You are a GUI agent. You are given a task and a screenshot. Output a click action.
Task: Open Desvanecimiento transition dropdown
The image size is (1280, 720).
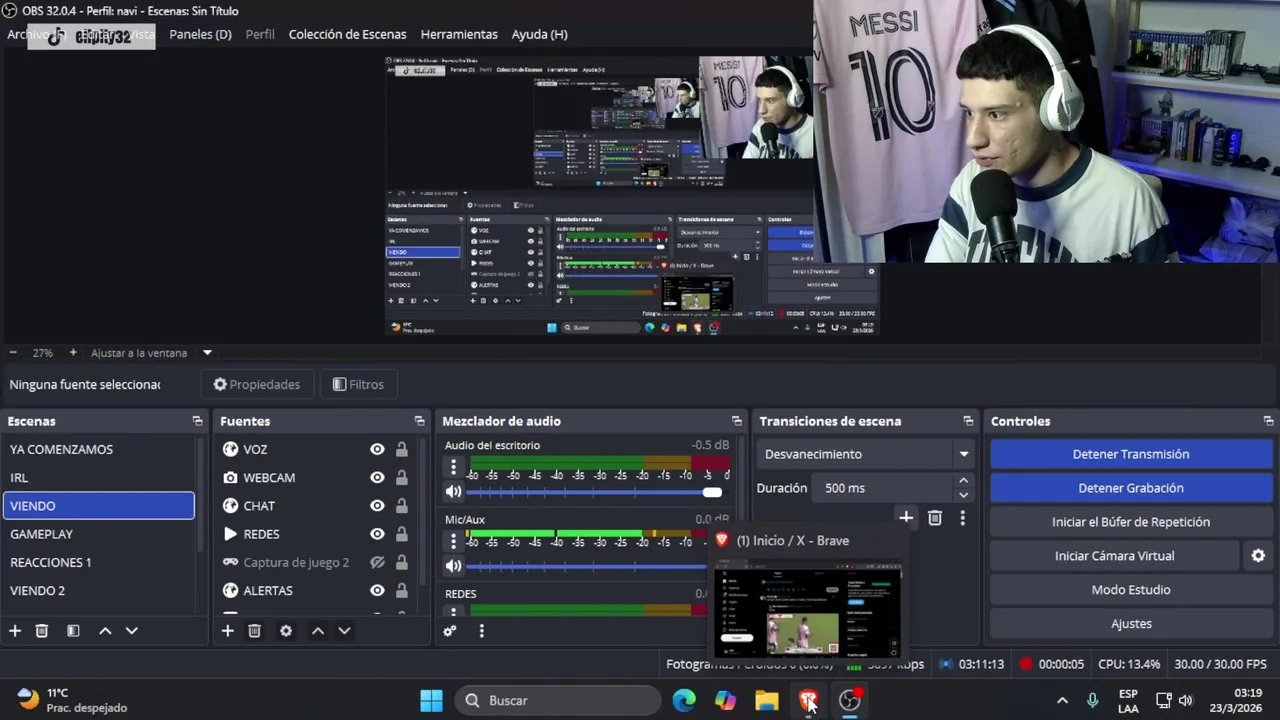coord(866,454)
